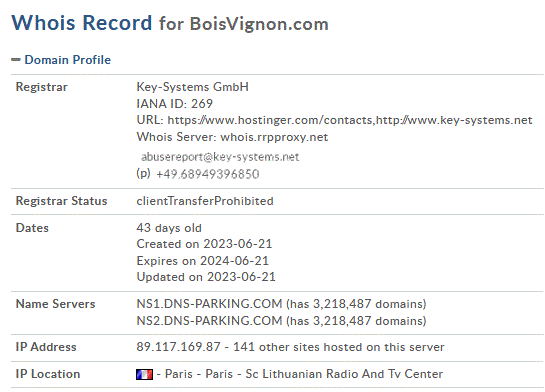Open the Key-Systems GmbH registrar name
This screenshot has height=392, width=545.
pos(193,87)
